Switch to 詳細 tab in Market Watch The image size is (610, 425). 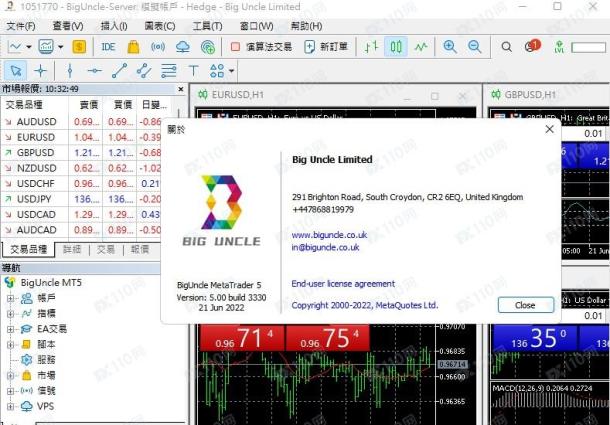point(72,249)
